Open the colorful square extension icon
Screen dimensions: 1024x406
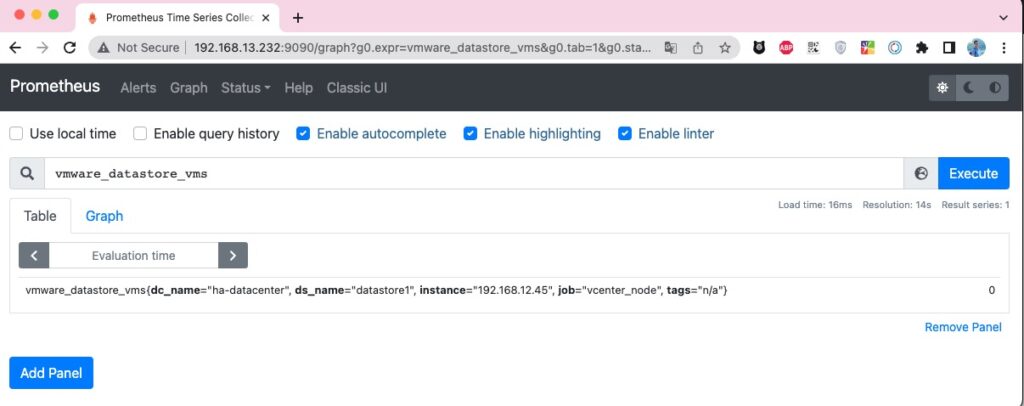pos(867,48)
